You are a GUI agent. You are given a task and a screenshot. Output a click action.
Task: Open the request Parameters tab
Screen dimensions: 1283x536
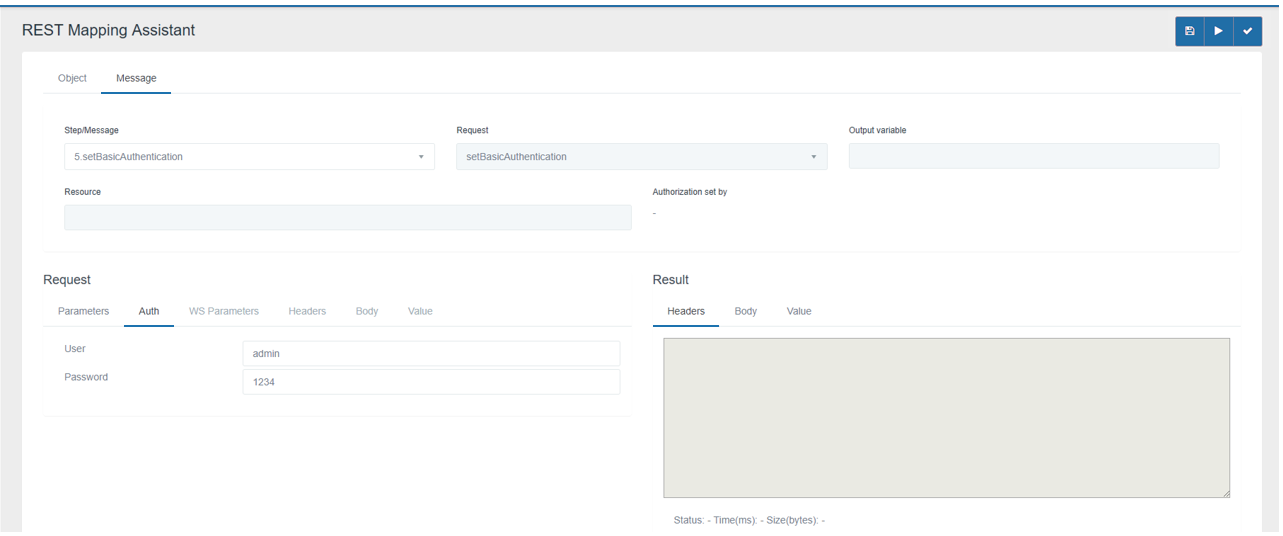(x=83, y=311)
